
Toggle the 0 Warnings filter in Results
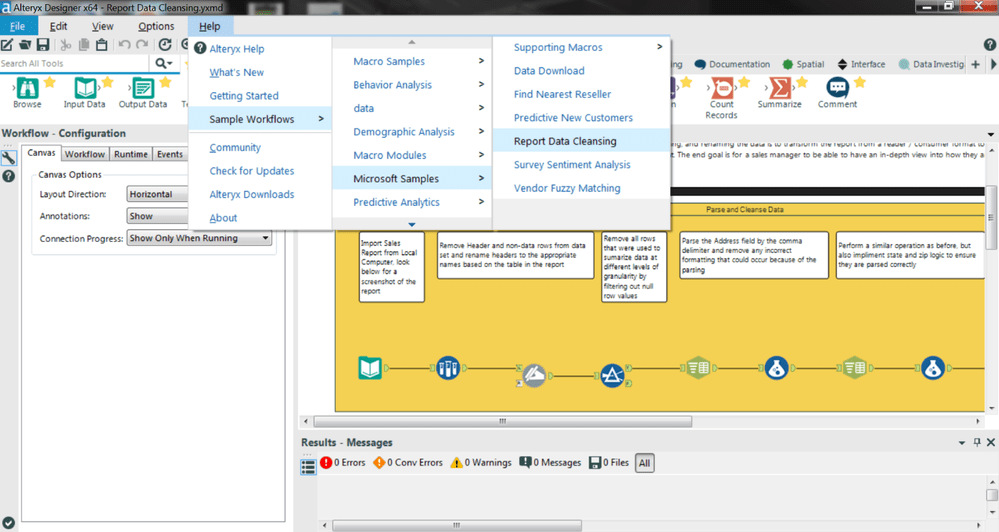tap(481, 463)
